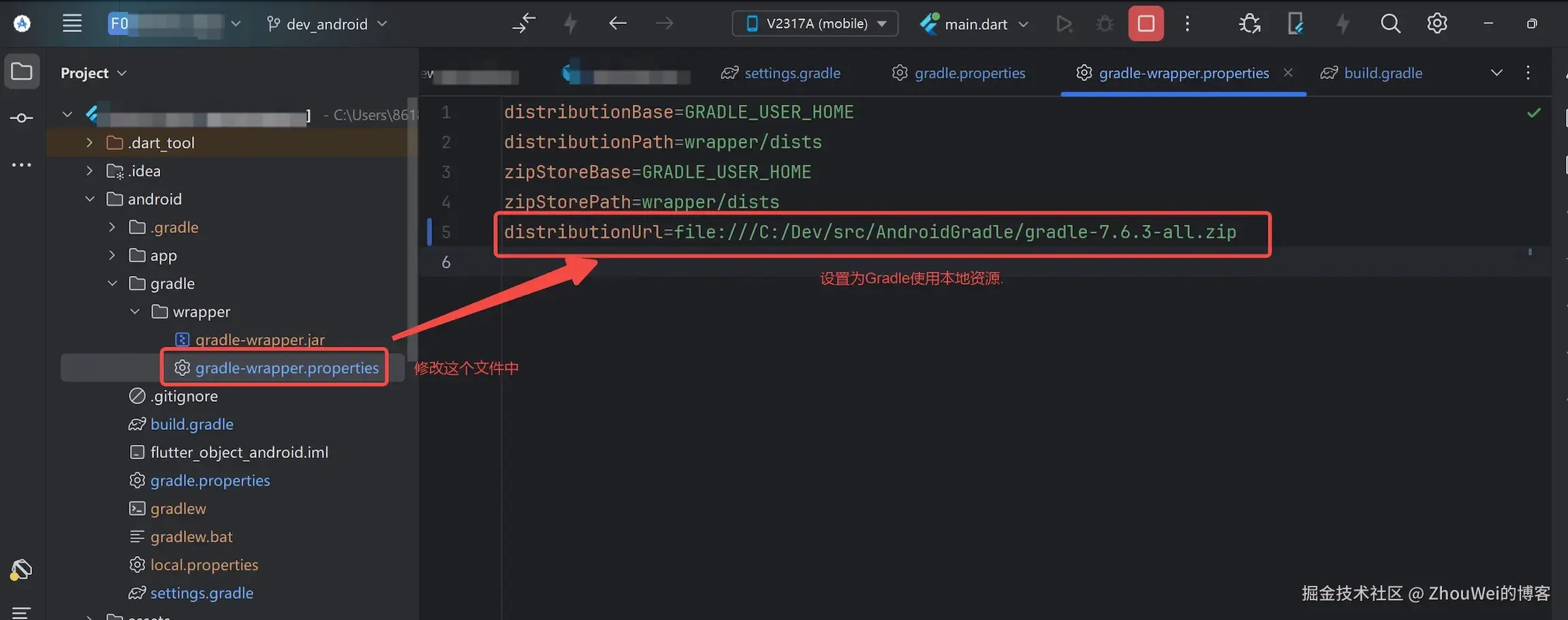Collapse the gradle folder
Viewport: 1568px width, 620px height.
[x=112, y=283]
